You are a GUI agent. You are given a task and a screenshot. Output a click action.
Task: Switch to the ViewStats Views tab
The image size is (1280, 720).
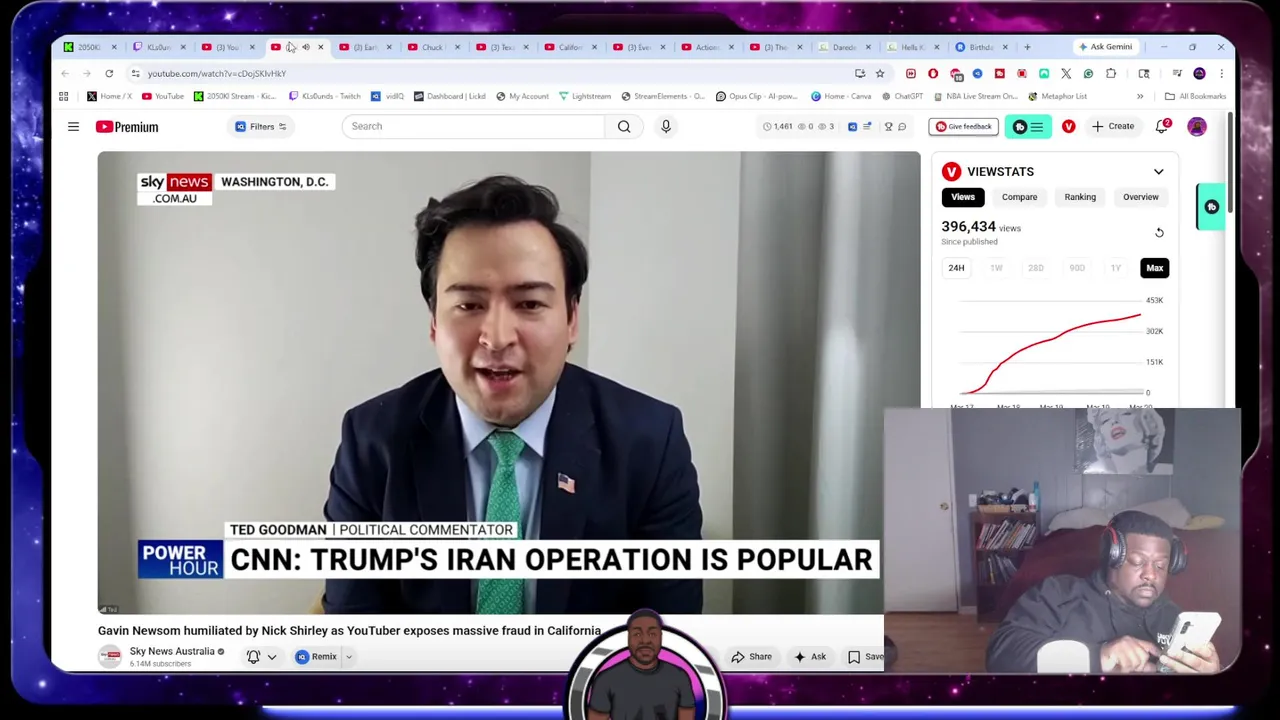click(963, 197)
